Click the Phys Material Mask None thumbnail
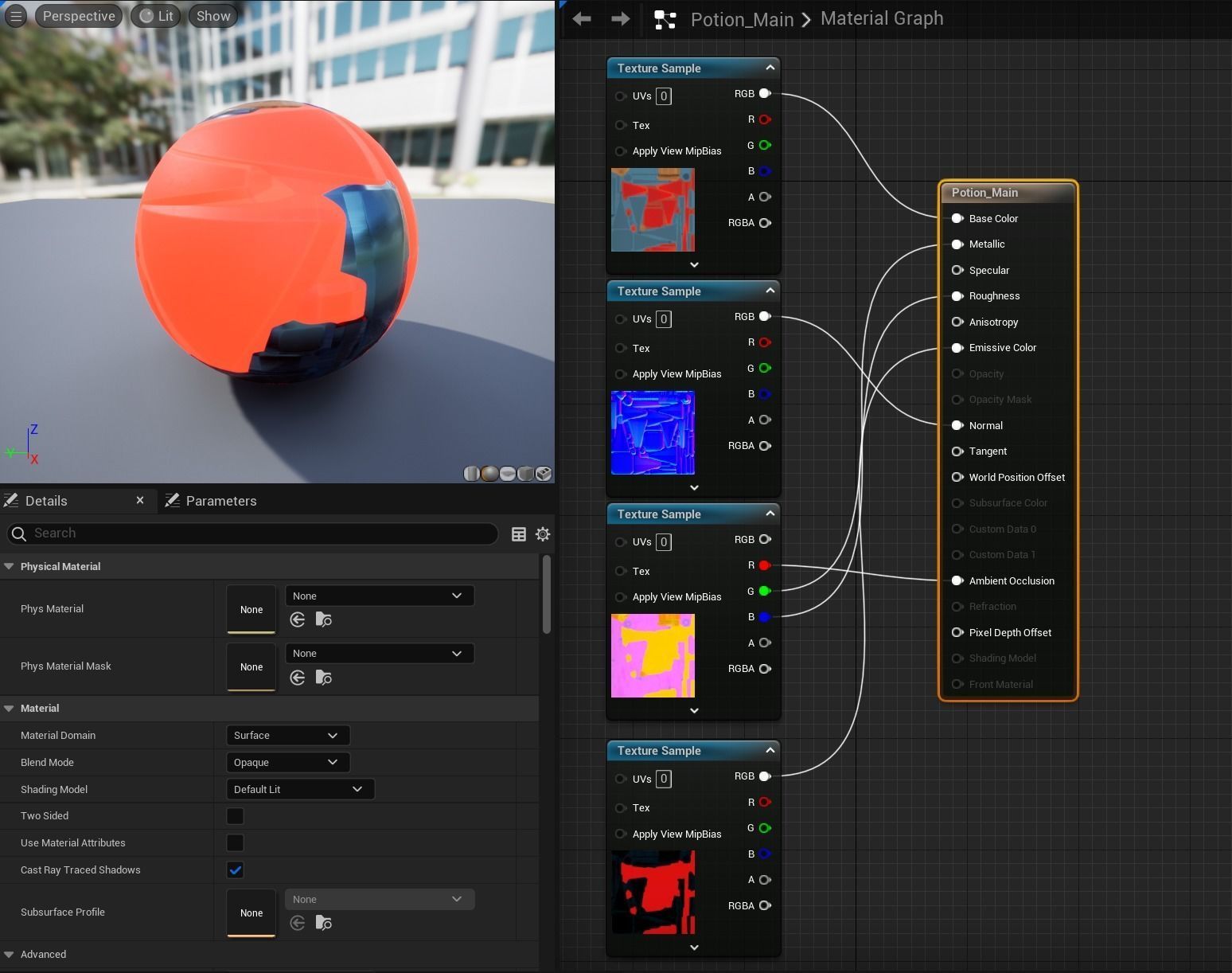This screenshot has height=973, width=1232. [x=251, y=667]
